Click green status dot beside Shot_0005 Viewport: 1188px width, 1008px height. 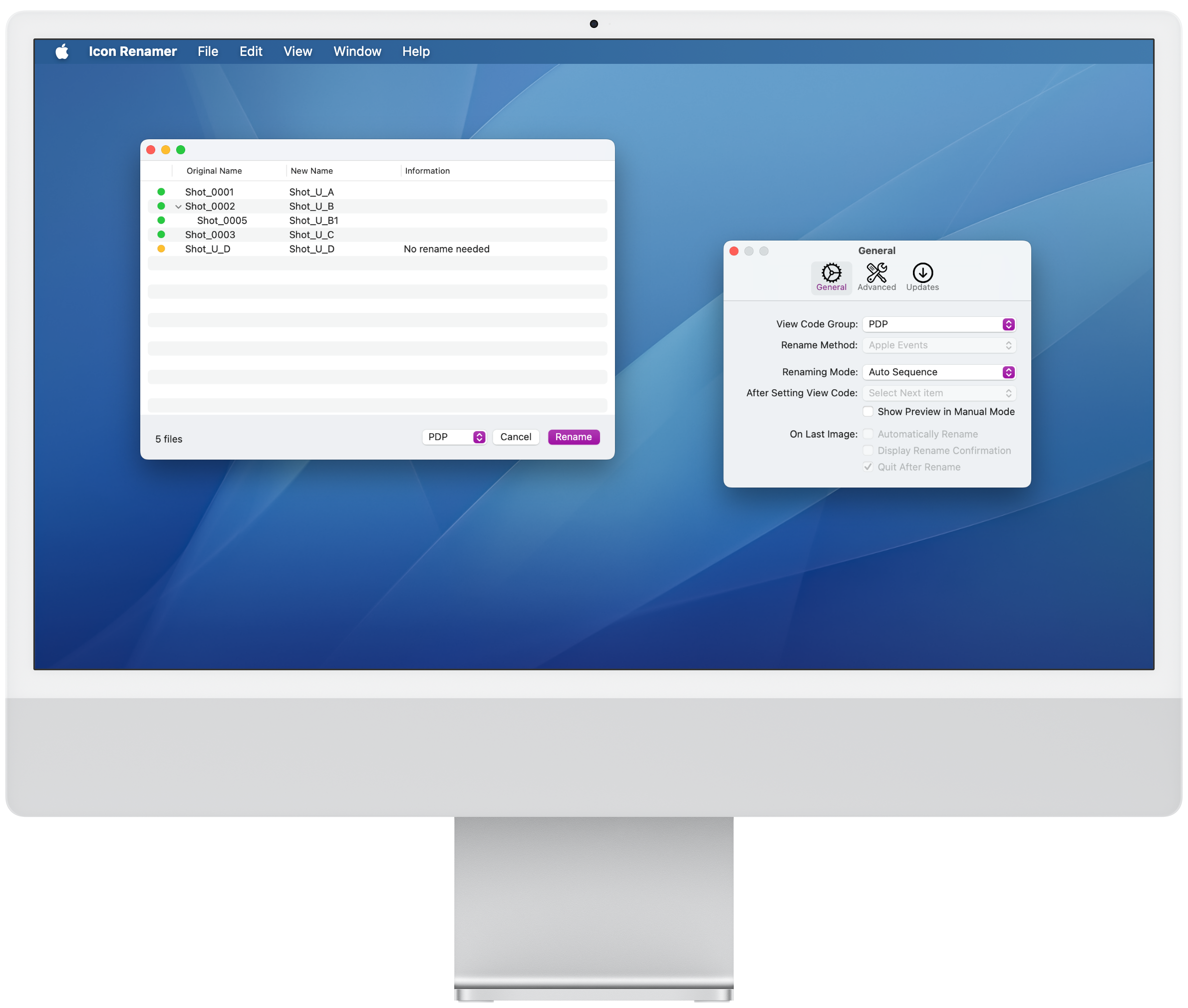[x=161, y=220]
